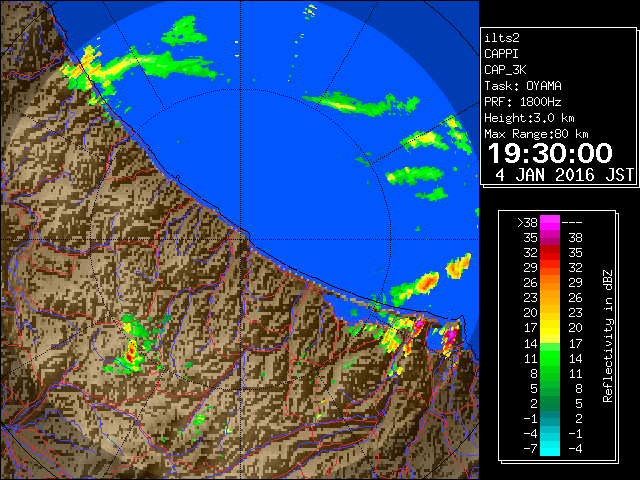This screenshot has width=640, height=480.
Task: Click the 'CAP_3K' label
Action: pos(505,70)
